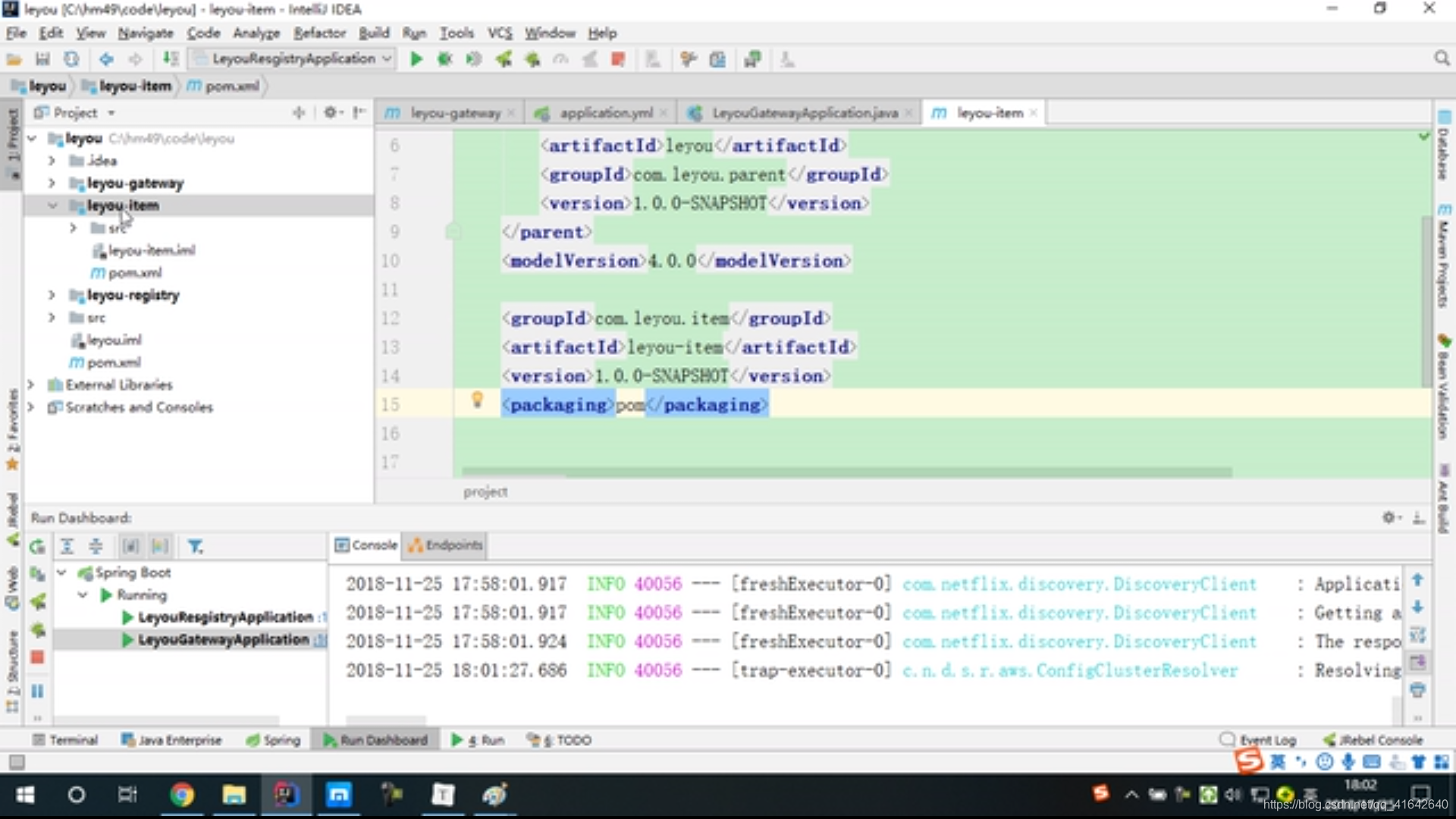Viewport: 1456px width, 819px height.
Task: Open the JRebel Console
Action: (1373, 740)
